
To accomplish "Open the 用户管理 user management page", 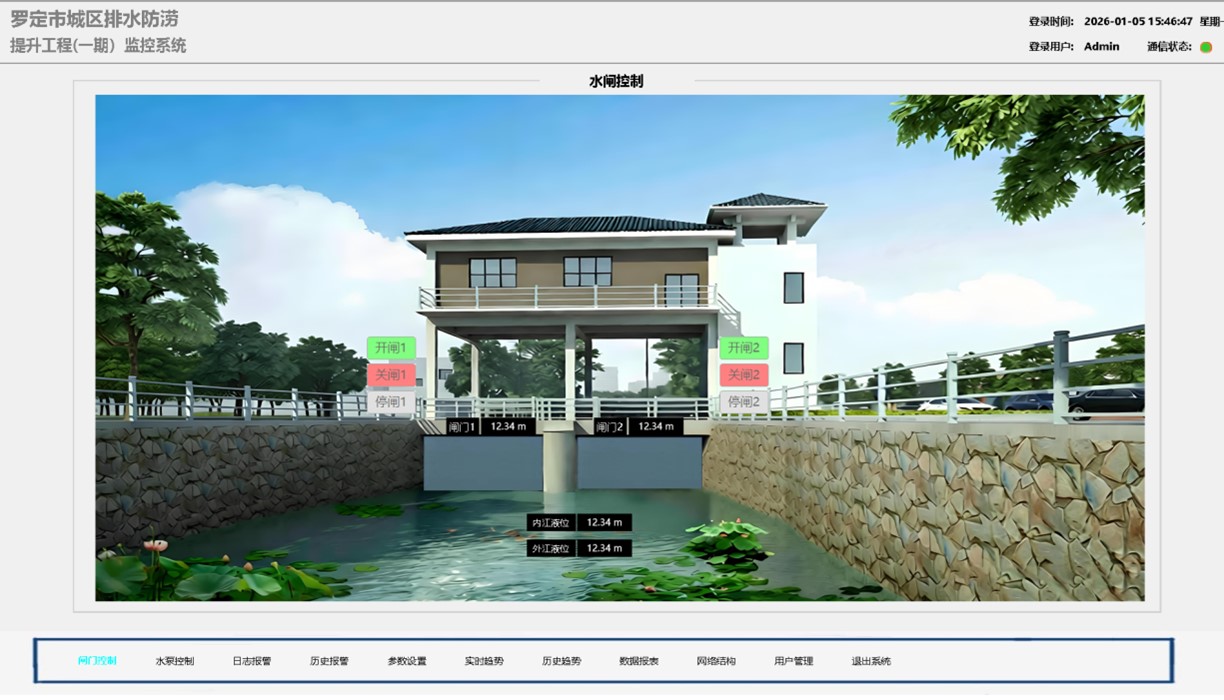I will coord(794,661).
